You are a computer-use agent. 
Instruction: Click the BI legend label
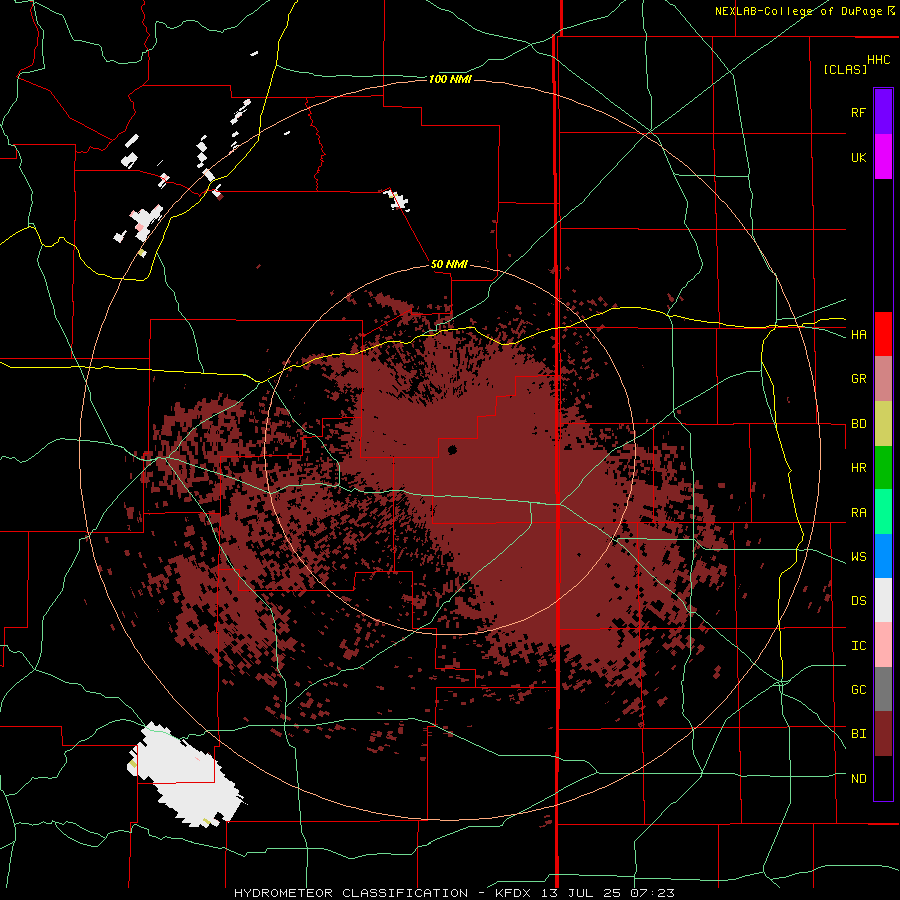[858, 734]
